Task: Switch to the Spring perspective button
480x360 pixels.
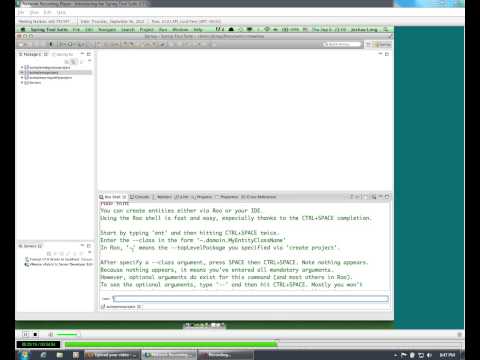Action: [x=383, y=44]
